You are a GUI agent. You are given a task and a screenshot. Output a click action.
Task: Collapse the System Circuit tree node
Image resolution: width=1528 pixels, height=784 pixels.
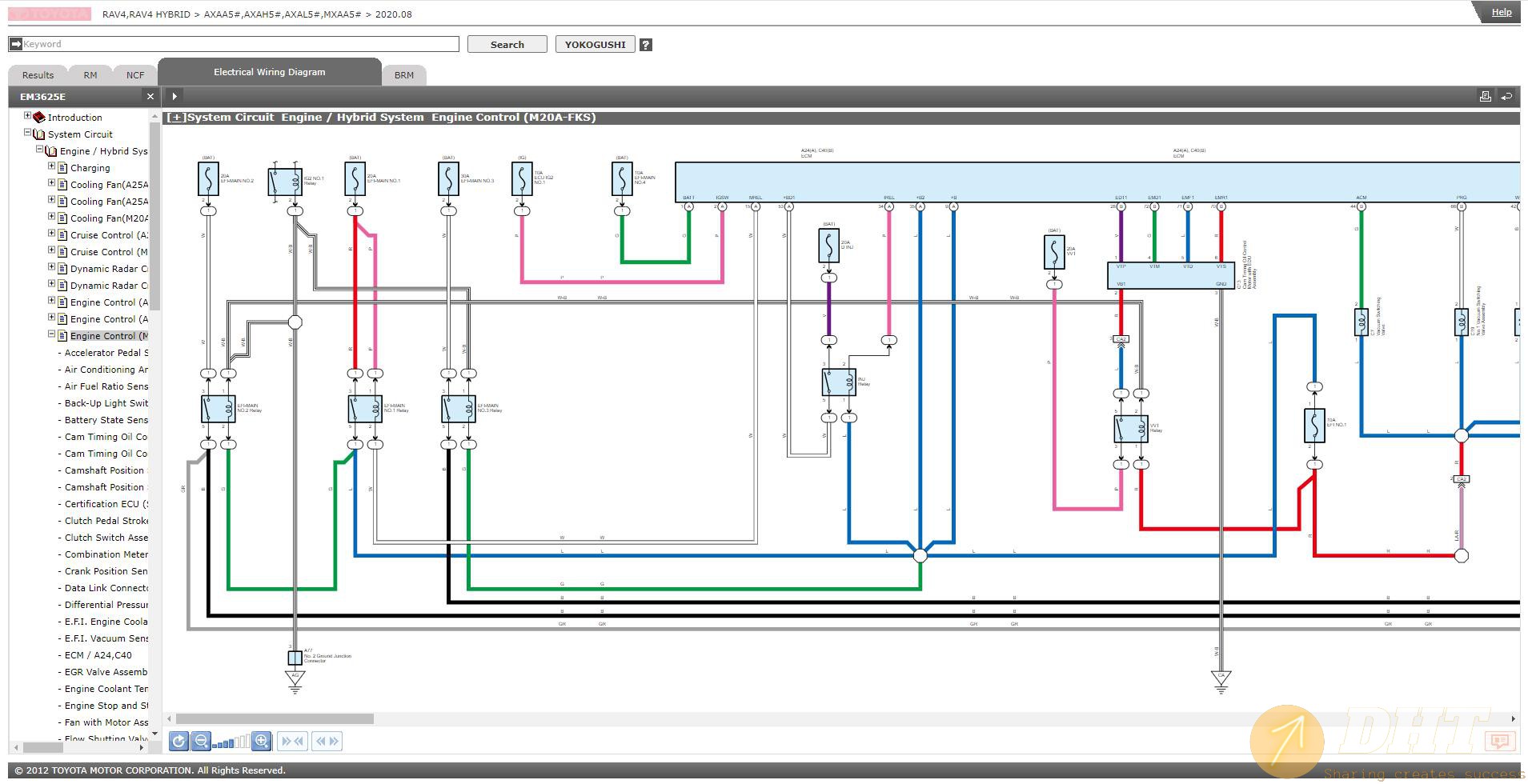pyautogui.click(x=27, y=133)
